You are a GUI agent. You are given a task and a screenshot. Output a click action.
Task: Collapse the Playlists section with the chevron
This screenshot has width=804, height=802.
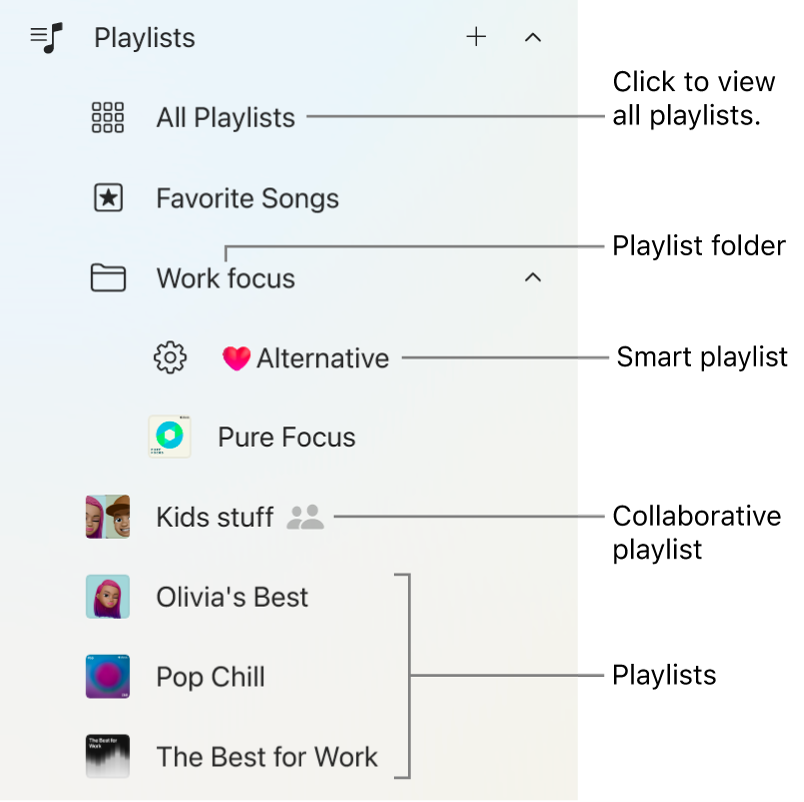click(532, 37)
